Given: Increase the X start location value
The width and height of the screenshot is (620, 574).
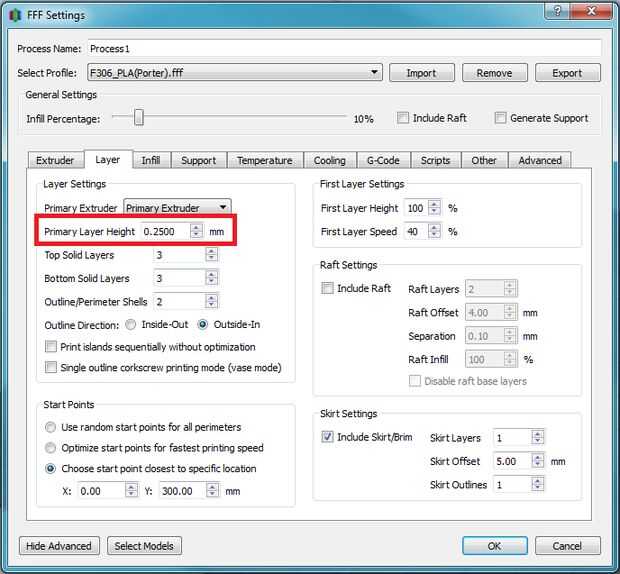Looking at the screenshot, I should pos(131,487).
